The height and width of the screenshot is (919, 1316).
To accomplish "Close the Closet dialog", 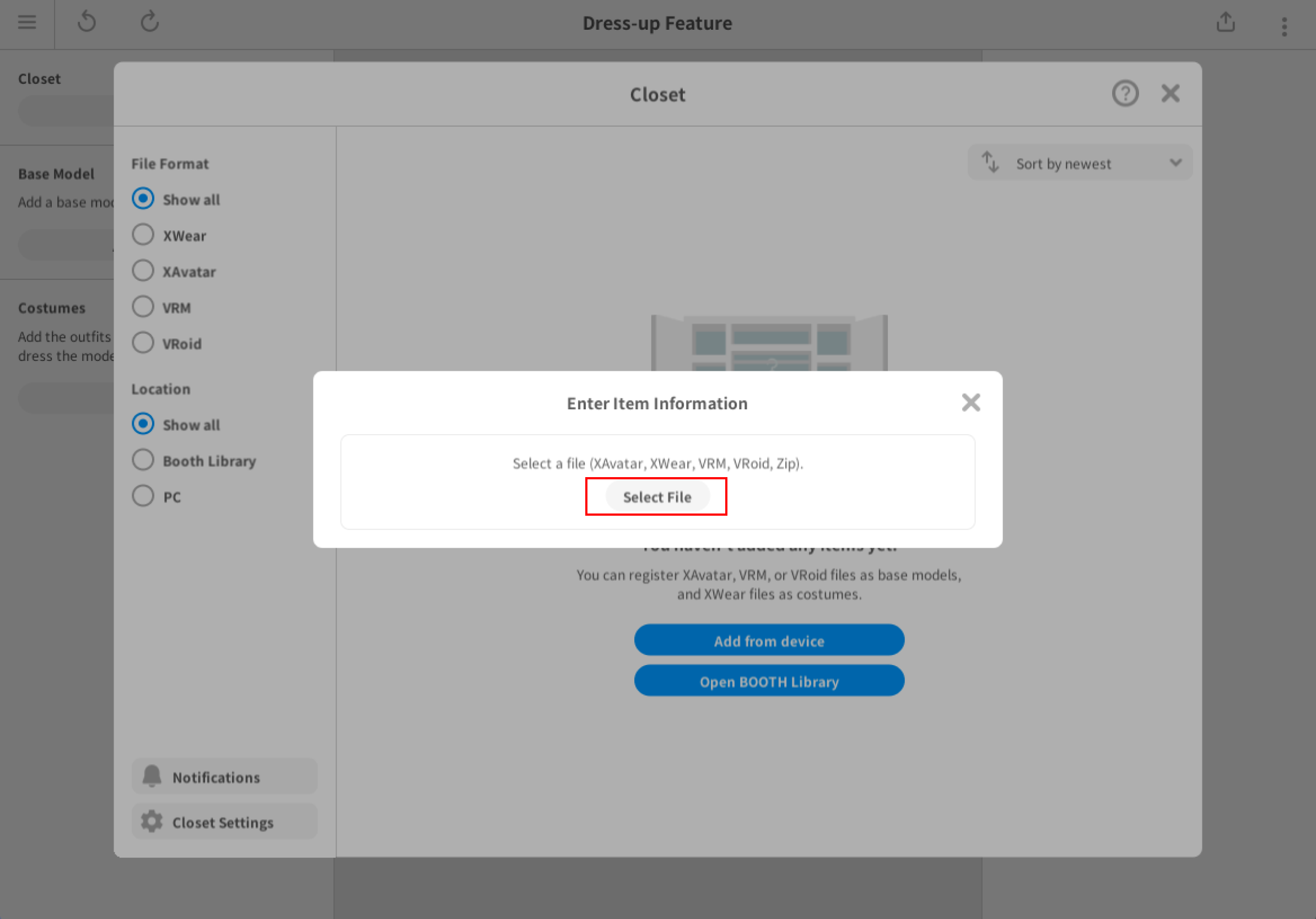I will [x=1171, y=94].
